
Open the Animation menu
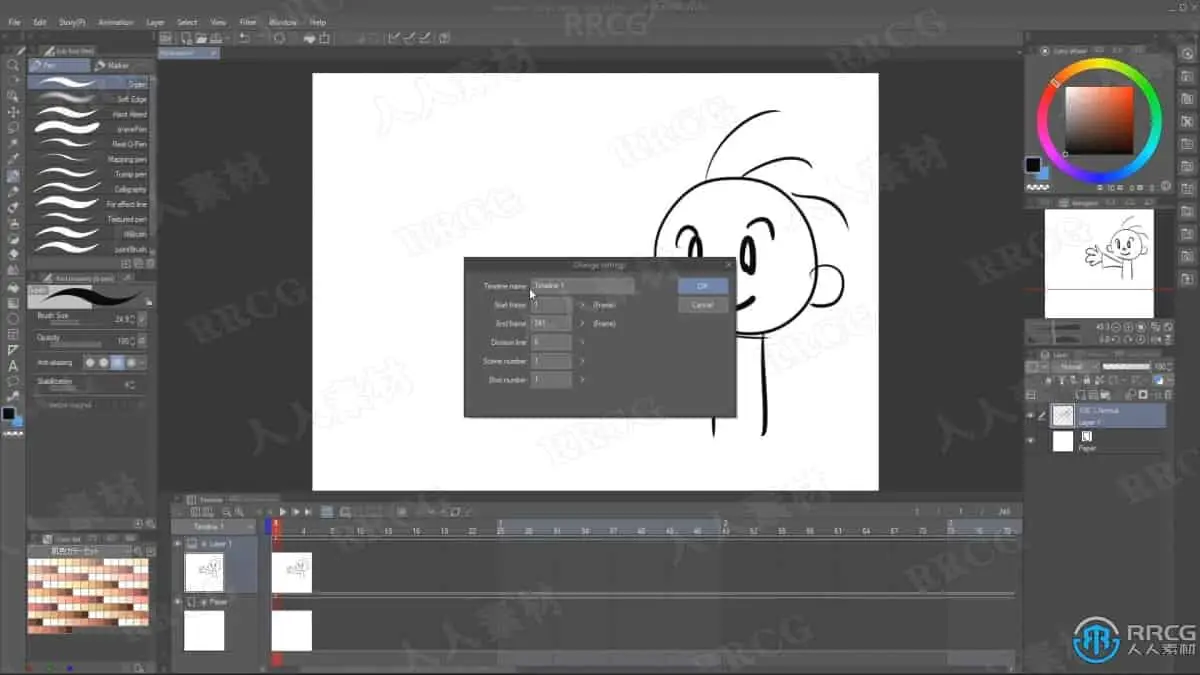tap(116, 22)
